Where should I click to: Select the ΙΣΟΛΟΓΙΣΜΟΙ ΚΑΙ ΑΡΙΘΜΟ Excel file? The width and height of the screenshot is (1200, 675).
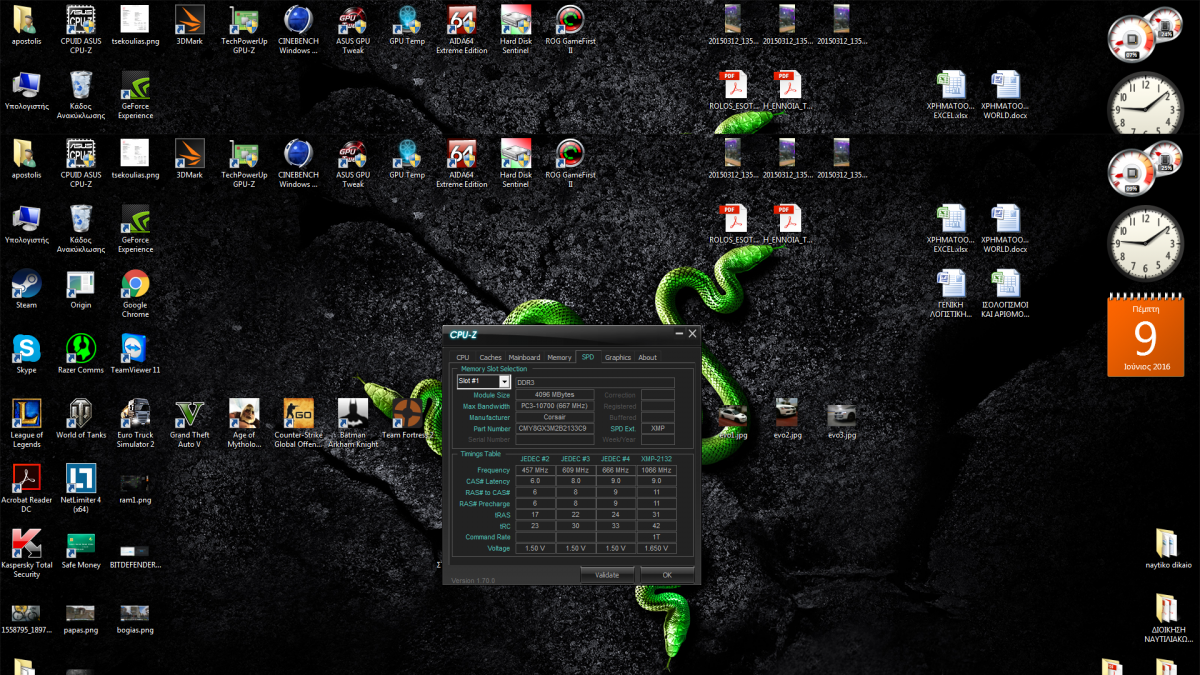click(x=1005, y=293)
